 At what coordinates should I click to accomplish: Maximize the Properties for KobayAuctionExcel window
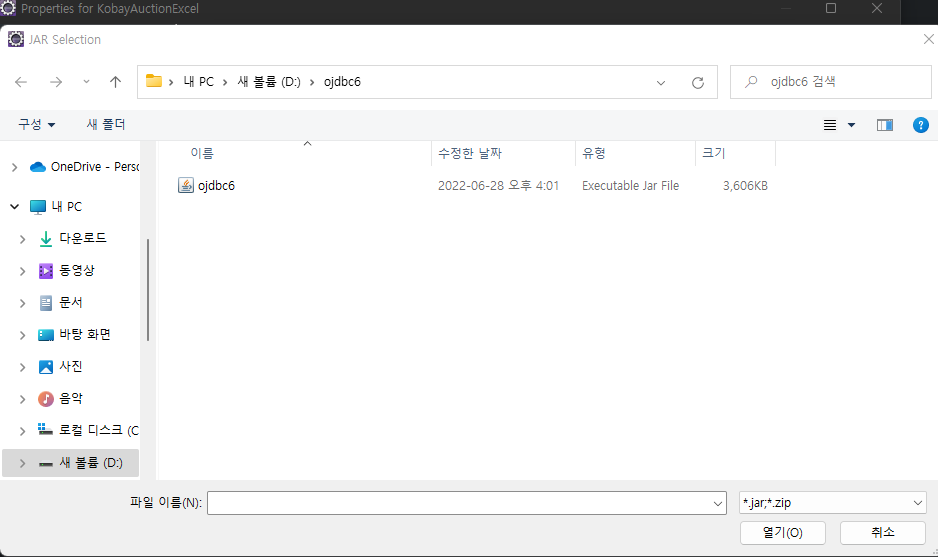click(831, 8)
